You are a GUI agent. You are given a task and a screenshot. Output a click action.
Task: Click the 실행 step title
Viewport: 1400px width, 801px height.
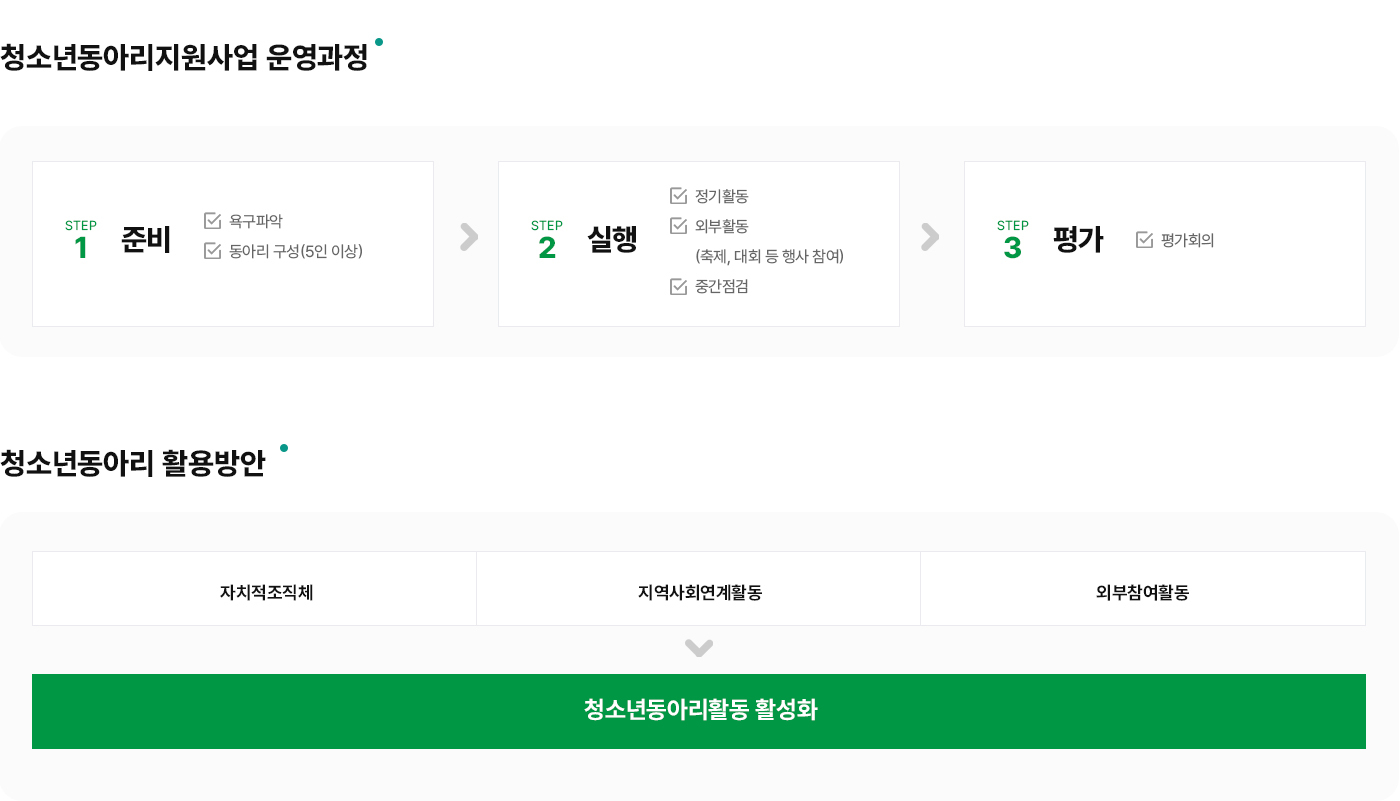(613, 240)
